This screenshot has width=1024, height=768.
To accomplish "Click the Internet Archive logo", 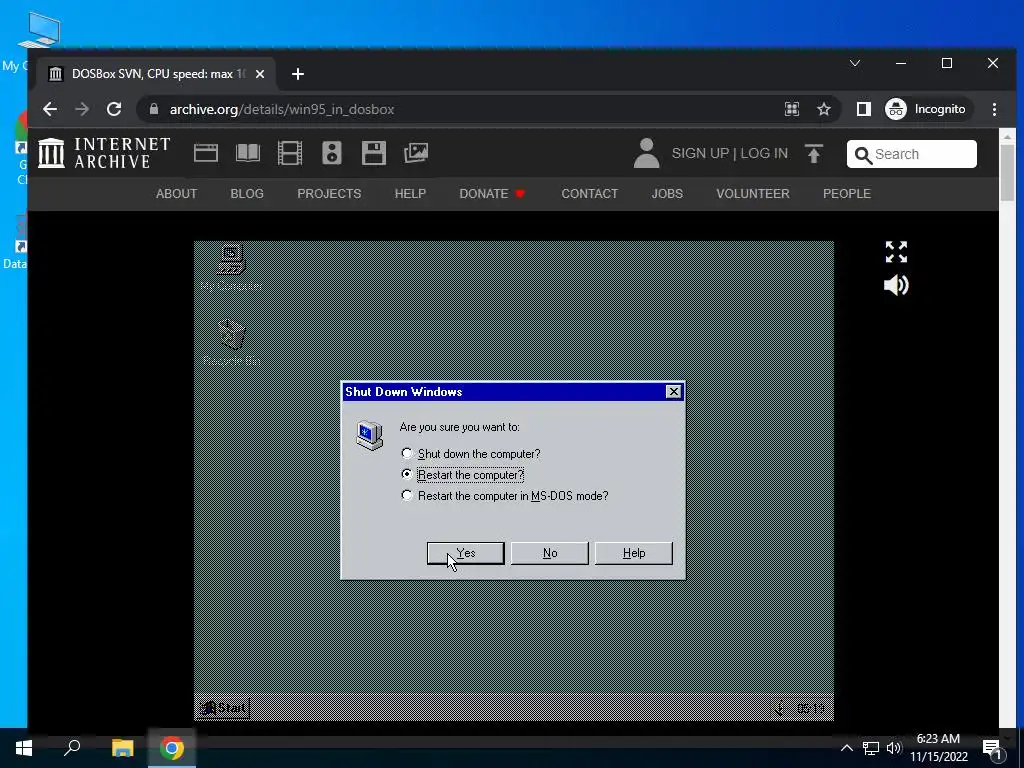I will (104, 153).
